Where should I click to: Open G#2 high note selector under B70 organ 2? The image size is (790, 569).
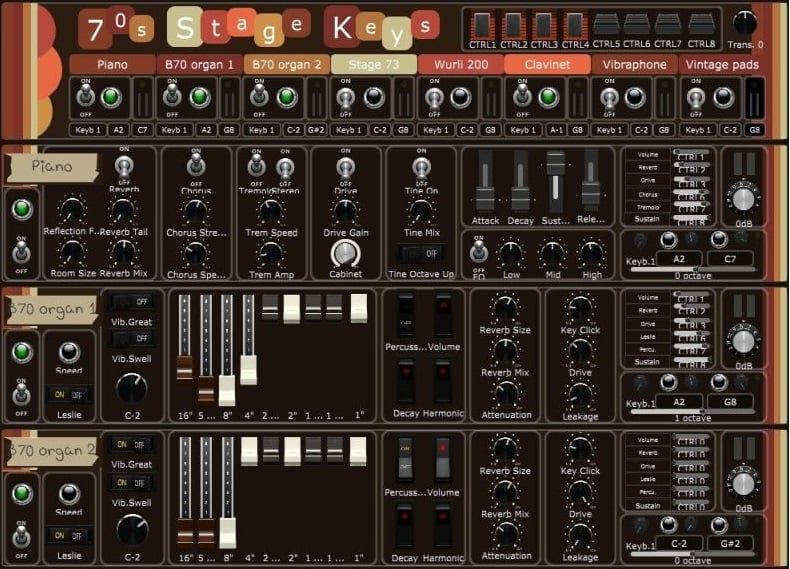coord(316,130)
